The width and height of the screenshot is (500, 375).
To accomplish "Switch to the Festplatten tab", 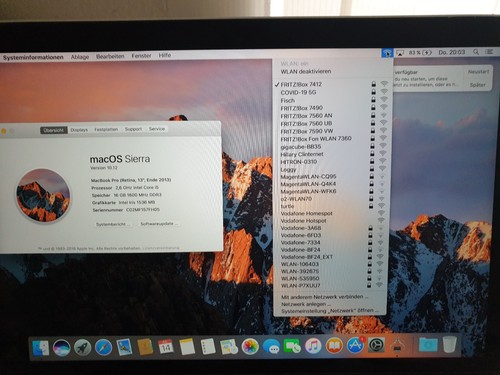I will point(106,129).
